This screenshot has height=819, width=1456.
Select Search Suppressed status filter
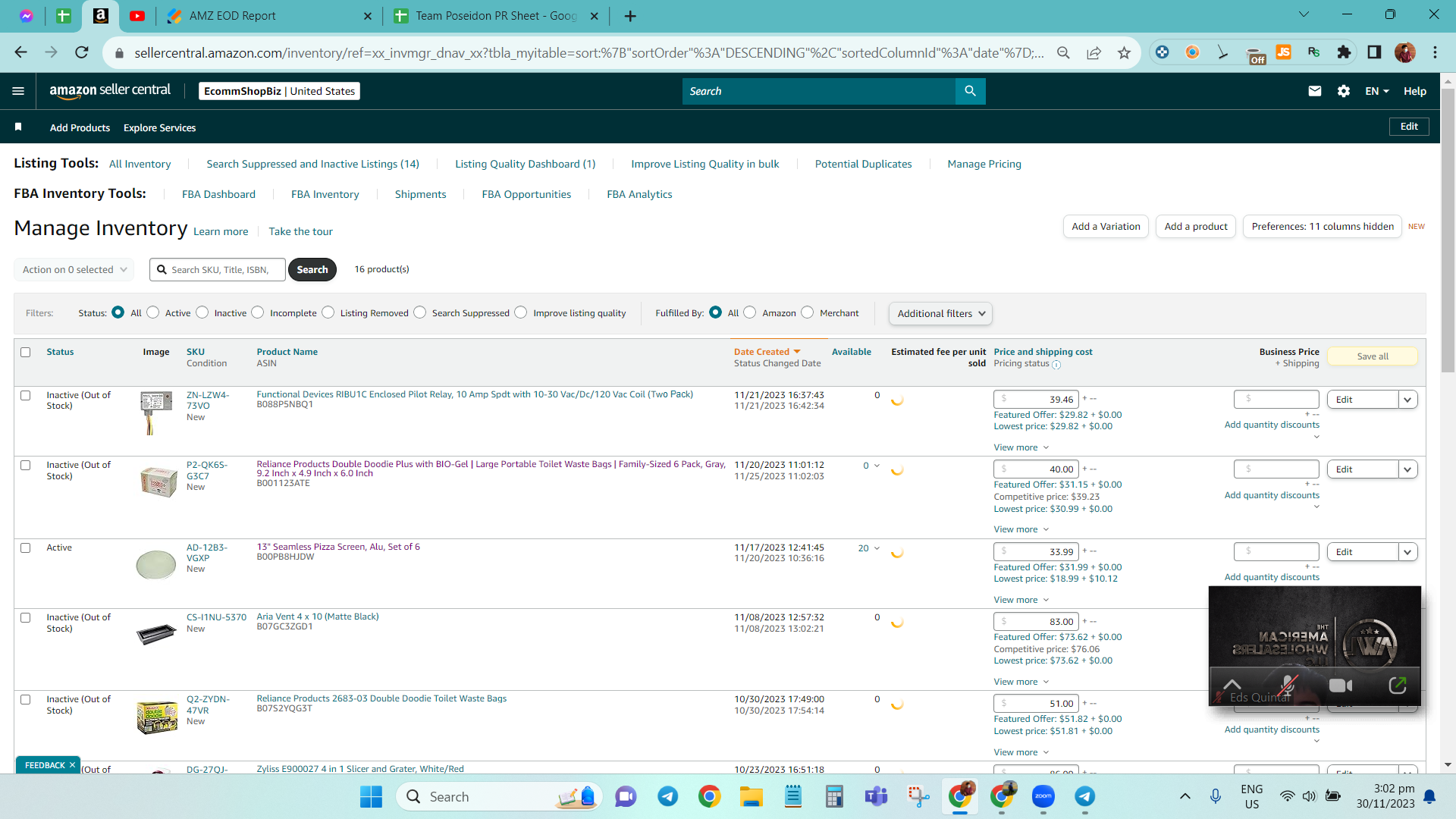click(x=419, y=312)
